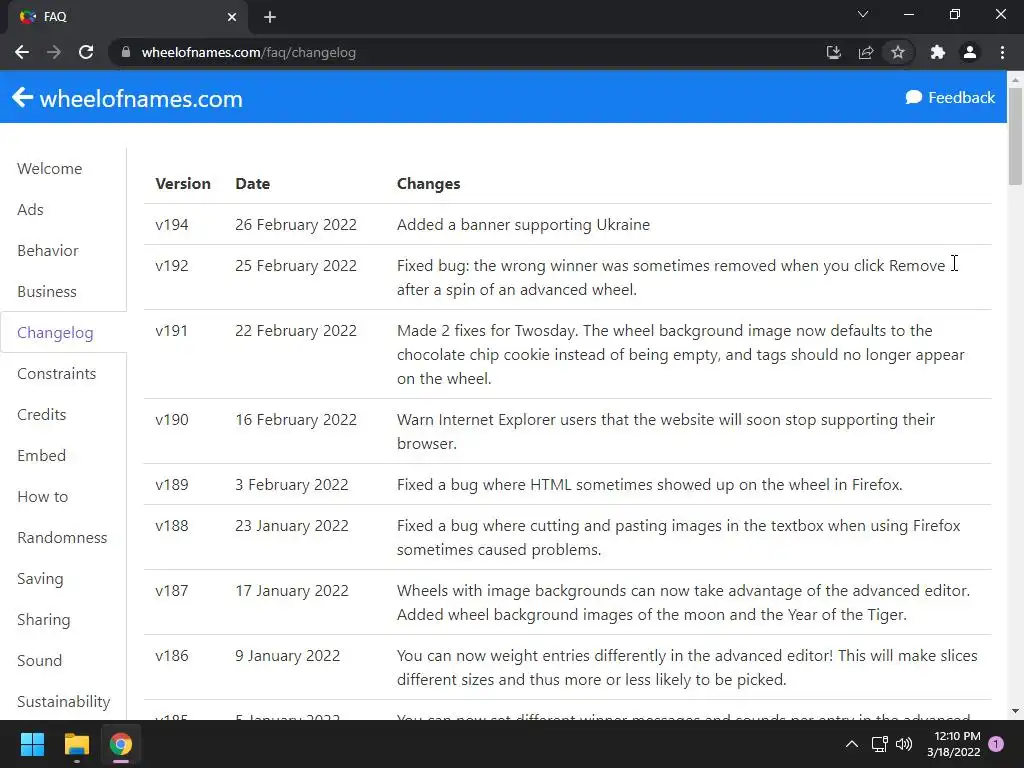The height and width of the screenshot is (768, 1024).
Task: Go back using the browser back arrow
Action: (x=22, y=52)
